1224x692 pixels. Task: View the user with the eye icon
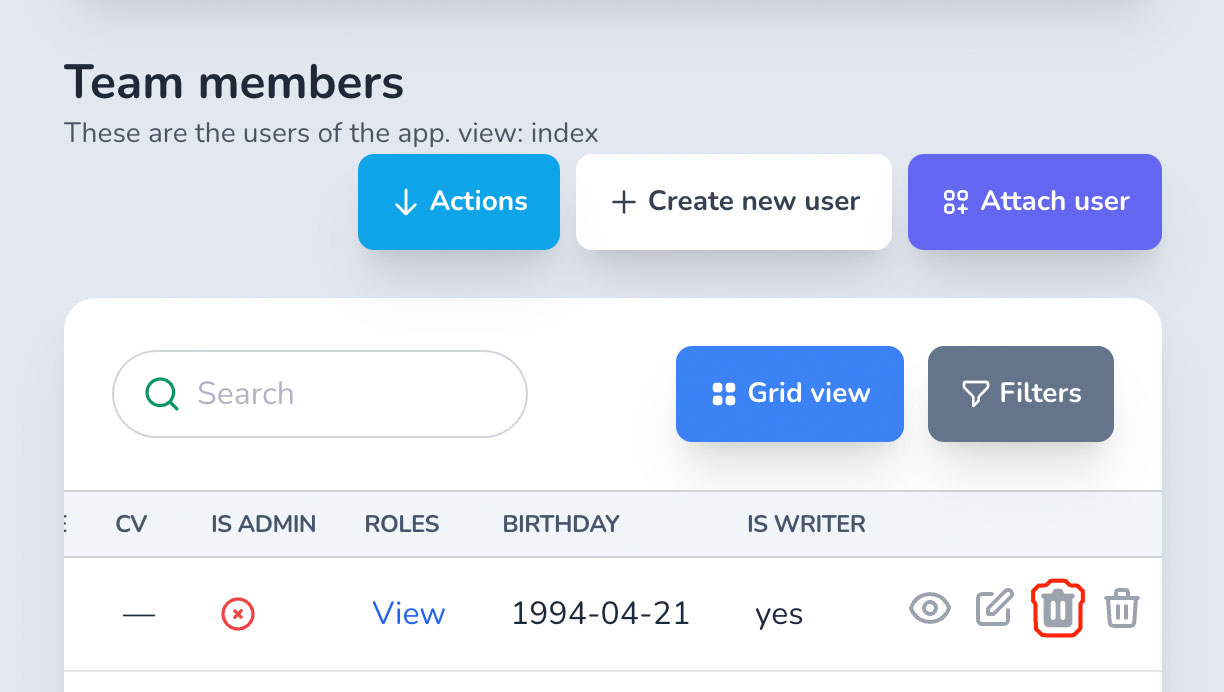pos(930,608)
